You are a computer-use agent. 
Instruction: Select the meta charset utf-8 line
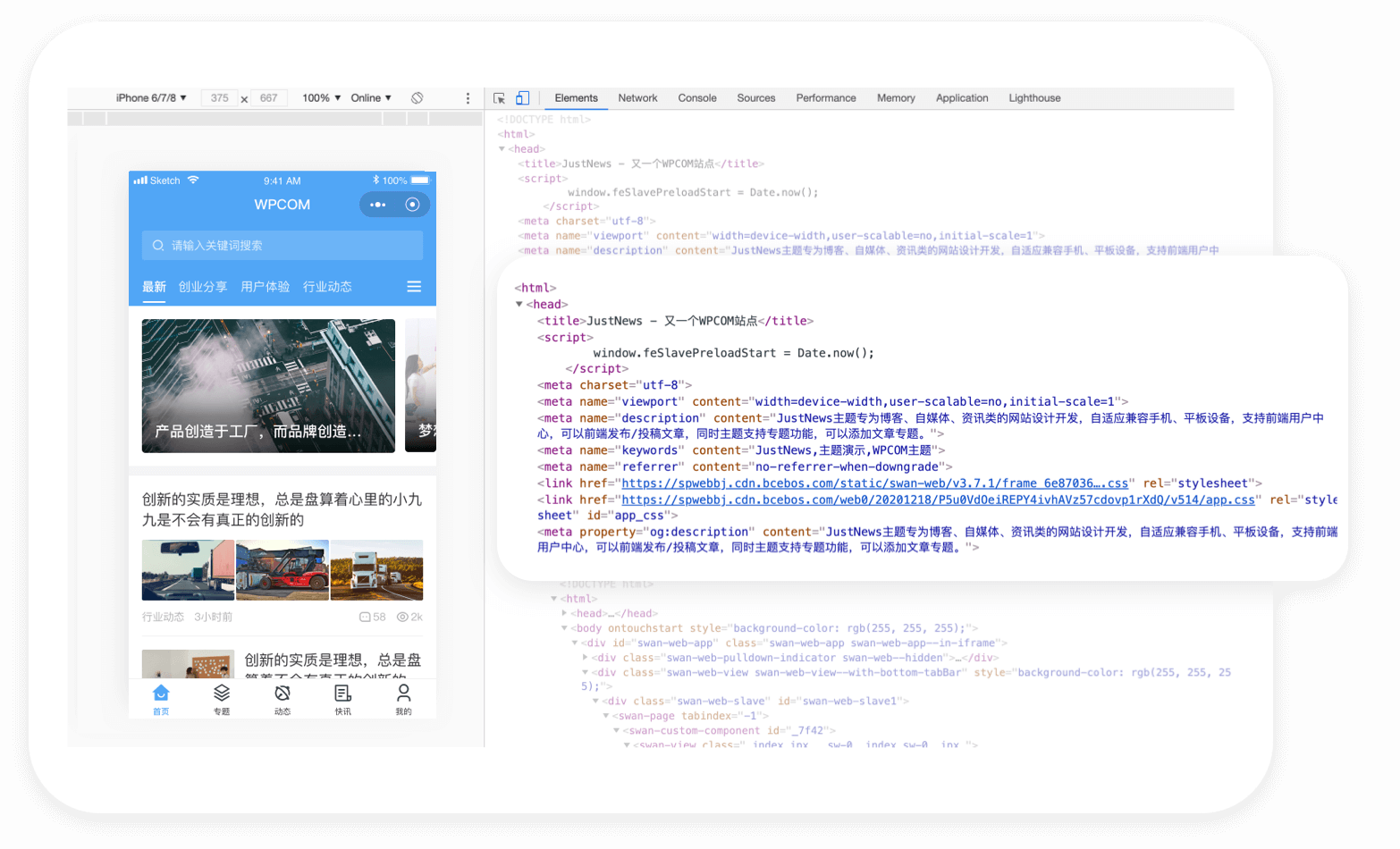[614, 385]
